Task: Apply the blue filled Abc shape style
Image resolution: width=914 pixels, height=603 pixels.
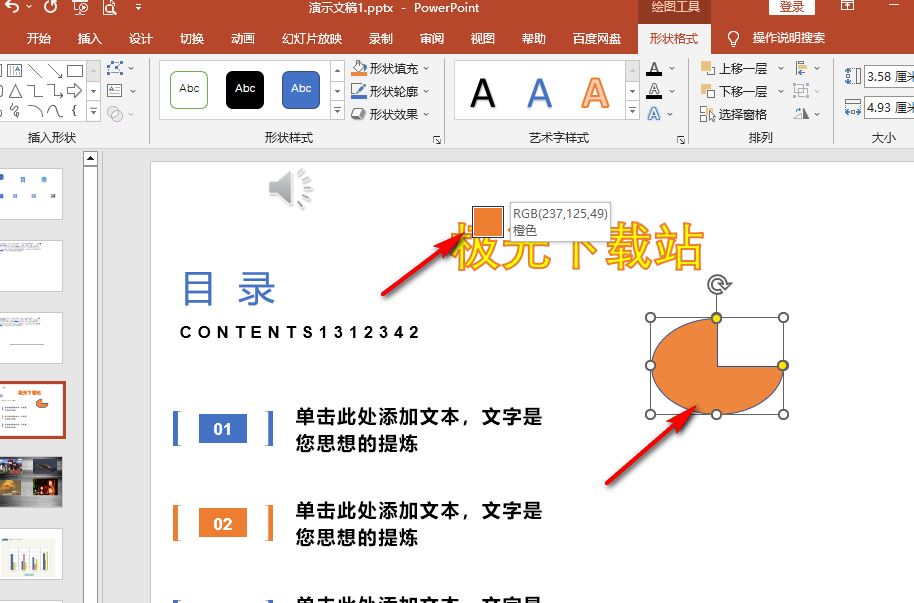Action: (x=301, y=89)
